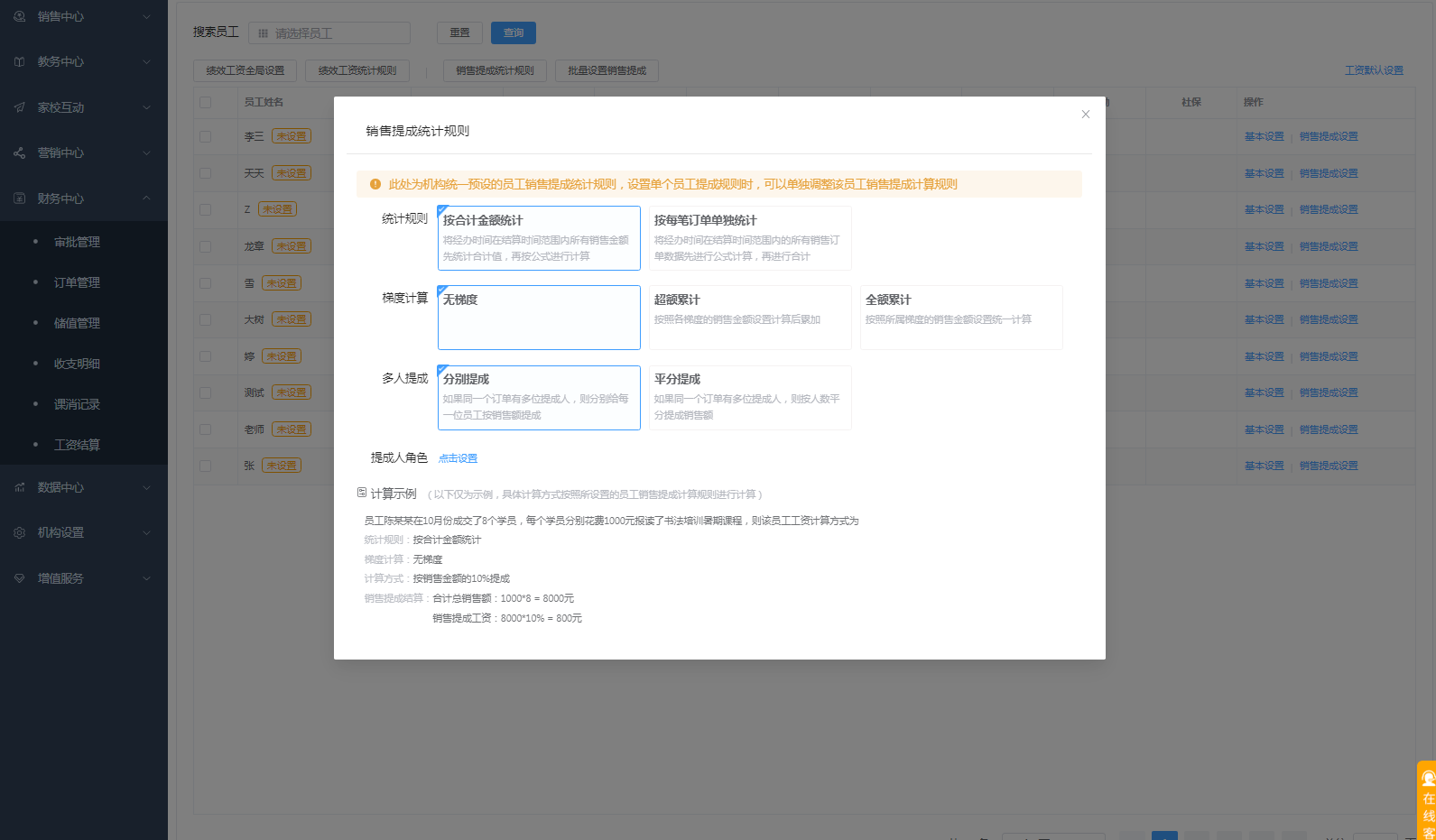The height and width of the screenshot is (840, 1436).
Task: Open the online customer service widget
Action: tap(1427, 801)
